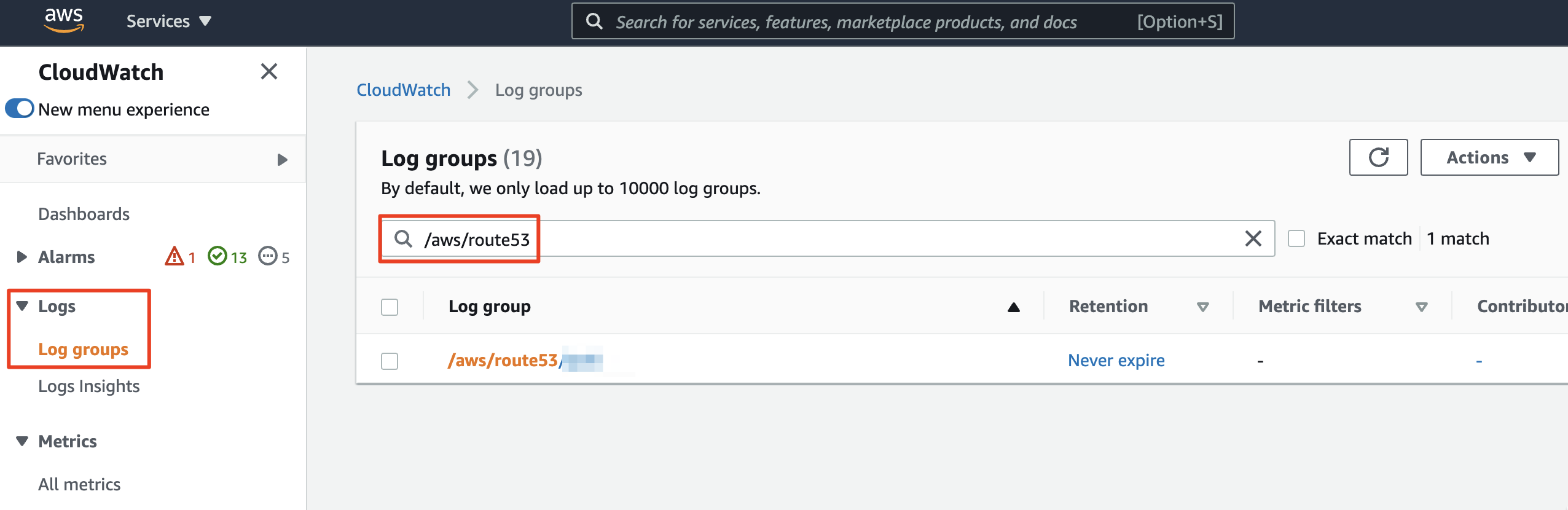Open Alarms in the sidebar
The image size is (1568, 510).
pyautogui.click(x=66, y=257)
